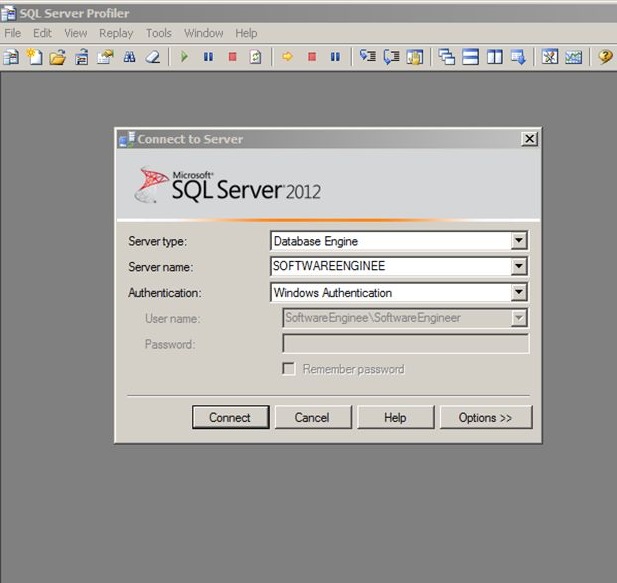The height and width of the screenshot is (583, 617).
Task: Click the binoculars Find icon
Action: (129, 57)
